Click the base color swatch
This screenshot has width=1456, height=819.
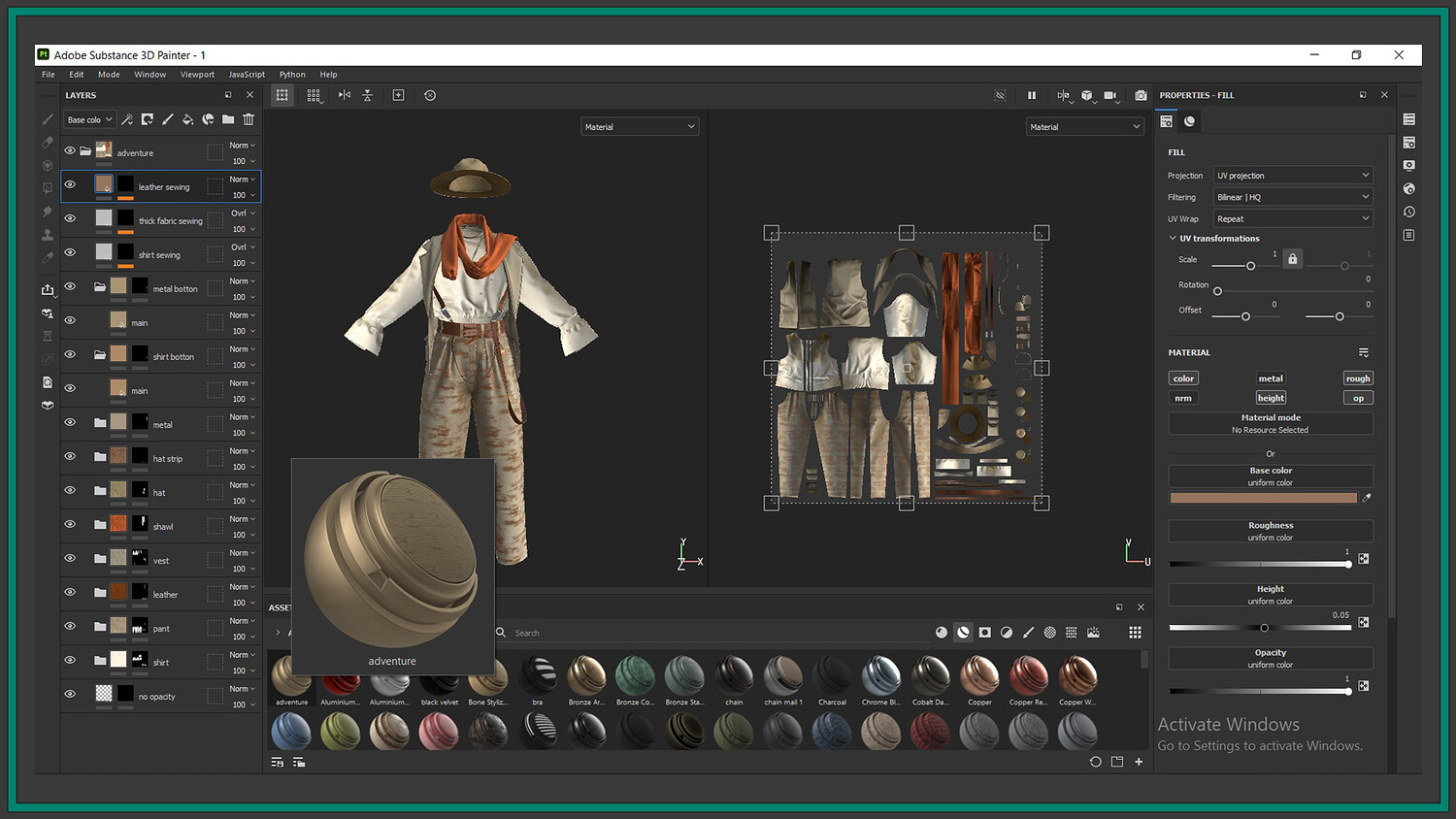1263,498
